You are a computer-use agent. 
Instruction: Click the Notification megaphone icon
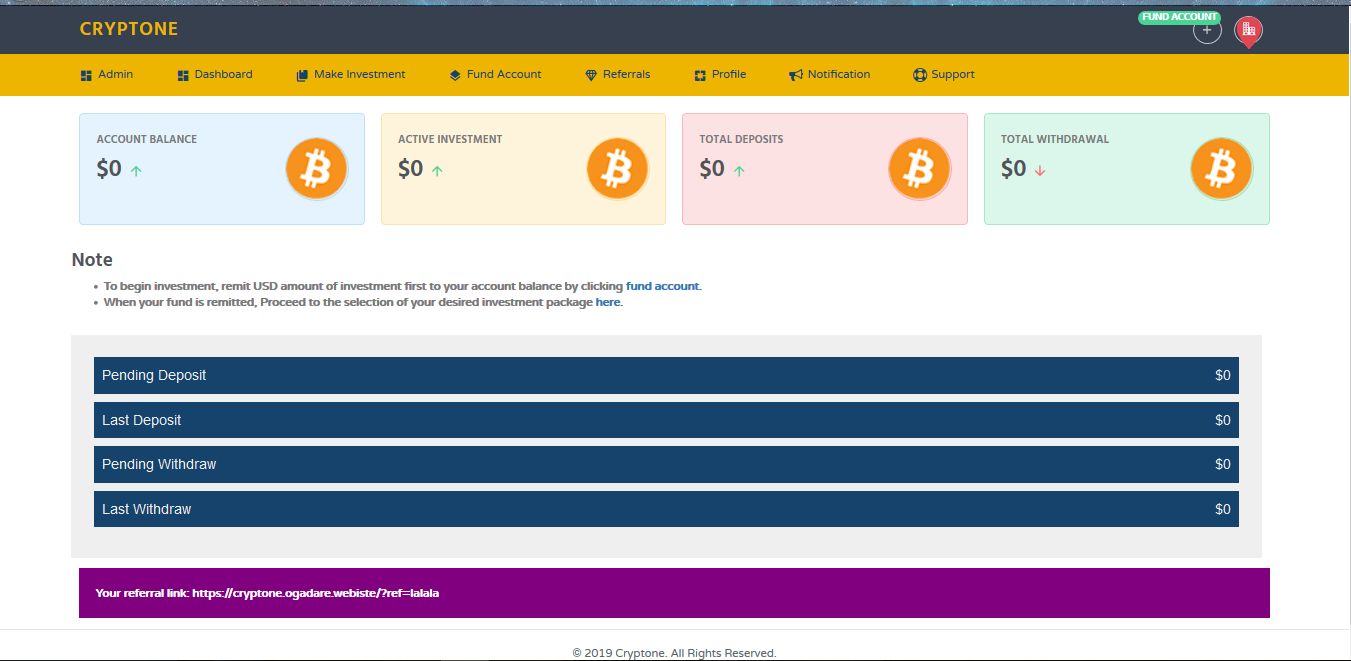(796, 75)
